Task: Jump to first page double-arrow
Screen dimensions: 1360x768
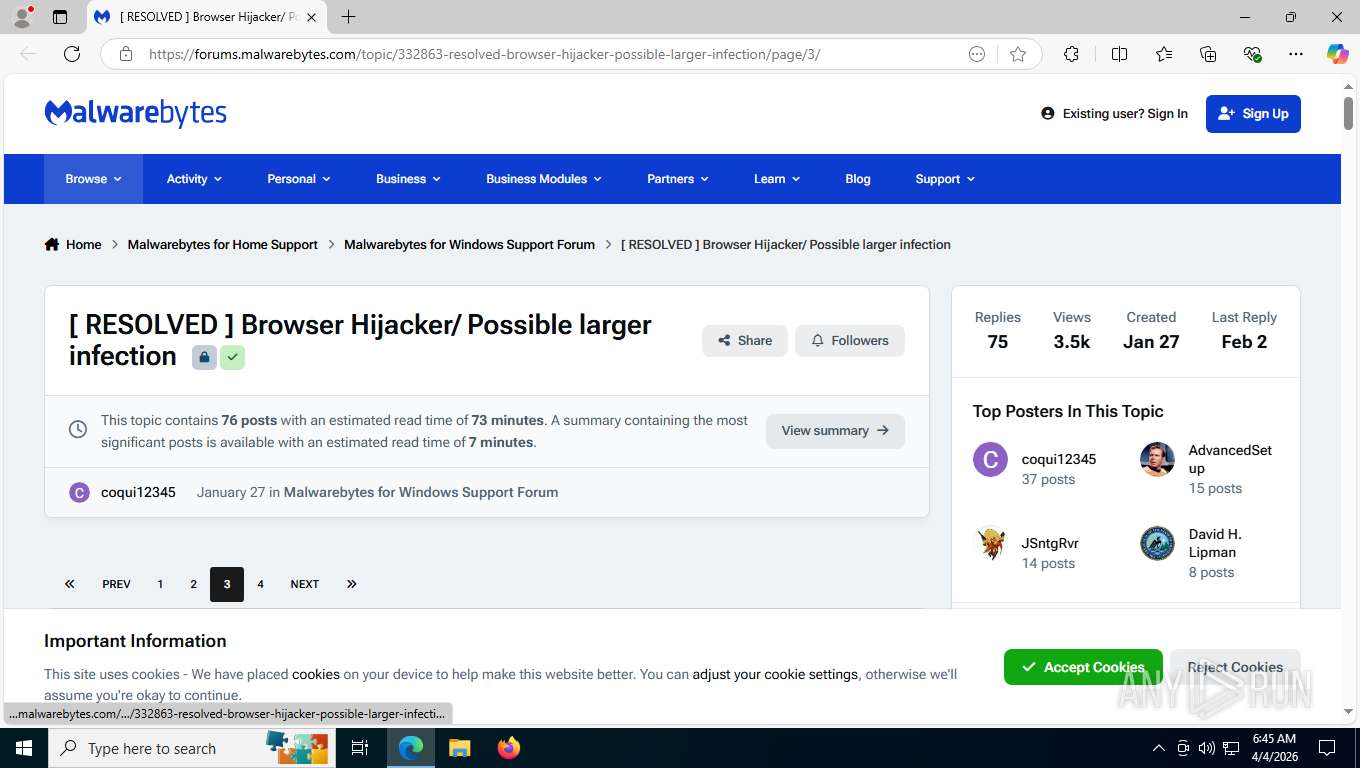Action: tap(69, 584)
